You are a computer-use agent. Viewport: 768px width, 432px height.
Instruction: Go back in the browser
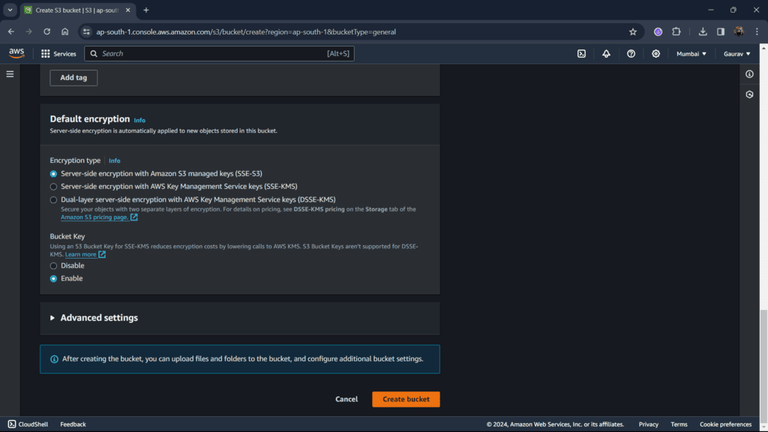(x=11, y=32)
